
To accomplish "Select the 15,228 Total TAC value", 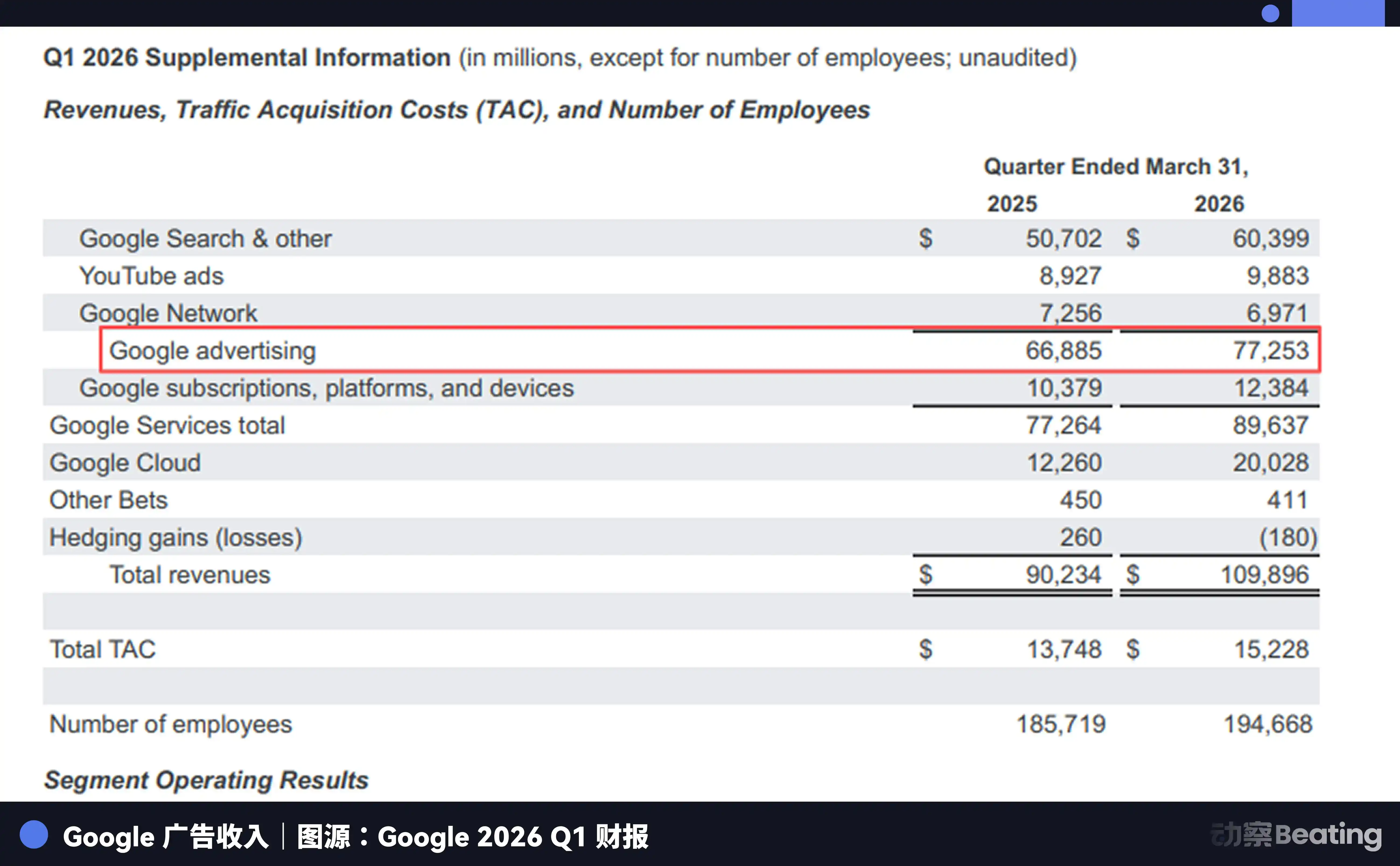I will [x=1271, y=649].
